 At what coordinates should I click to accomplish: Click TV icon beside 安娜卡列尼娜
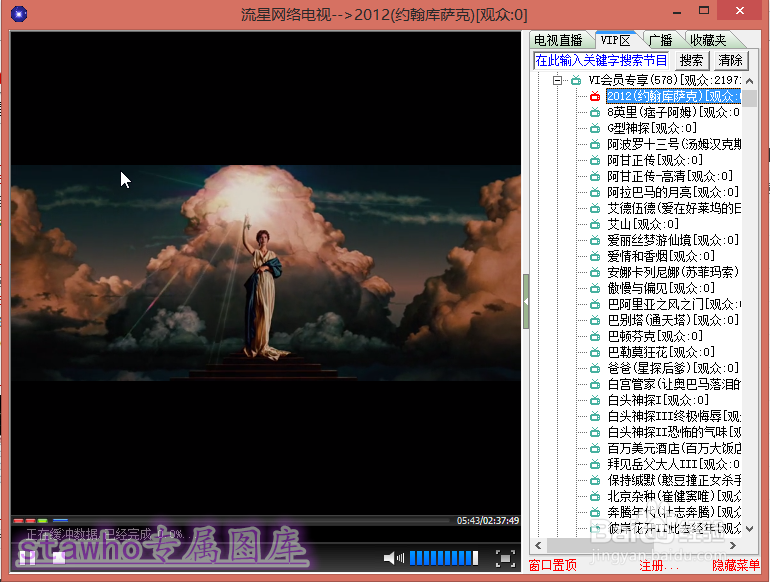coord(595,272)
